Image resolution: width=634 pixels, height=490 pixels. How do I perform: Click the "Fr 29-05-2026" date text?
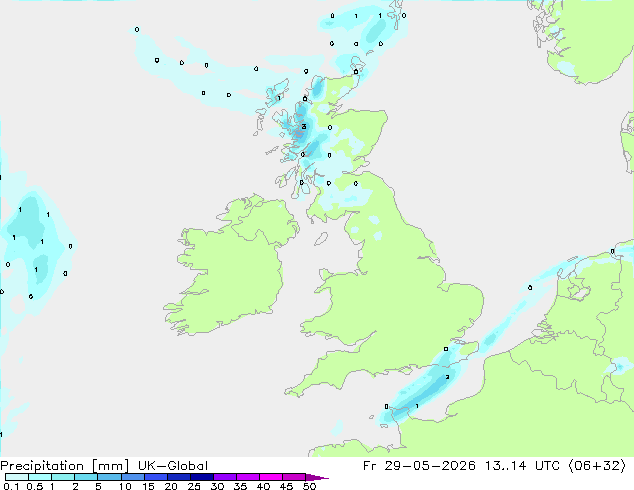pyautogui.click(x=419, y=466)
